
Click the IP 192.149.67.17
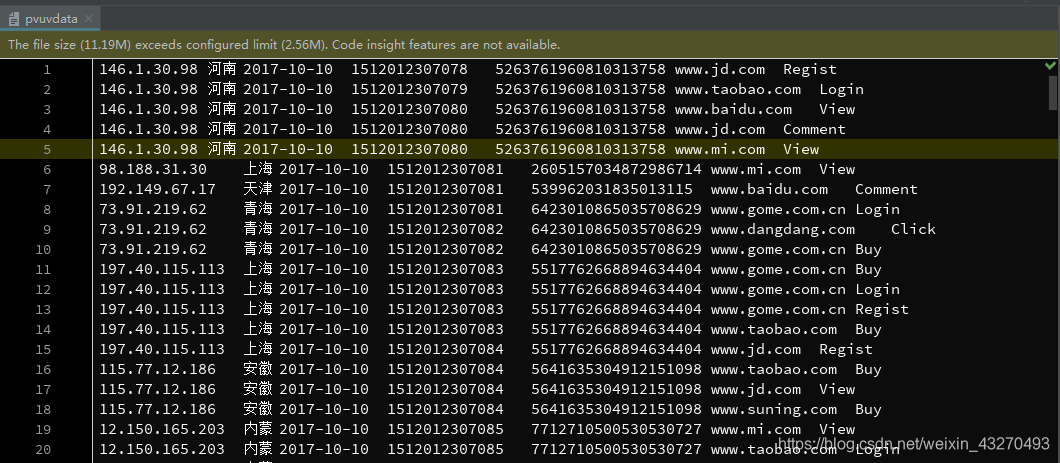click(x=158, y=189)
